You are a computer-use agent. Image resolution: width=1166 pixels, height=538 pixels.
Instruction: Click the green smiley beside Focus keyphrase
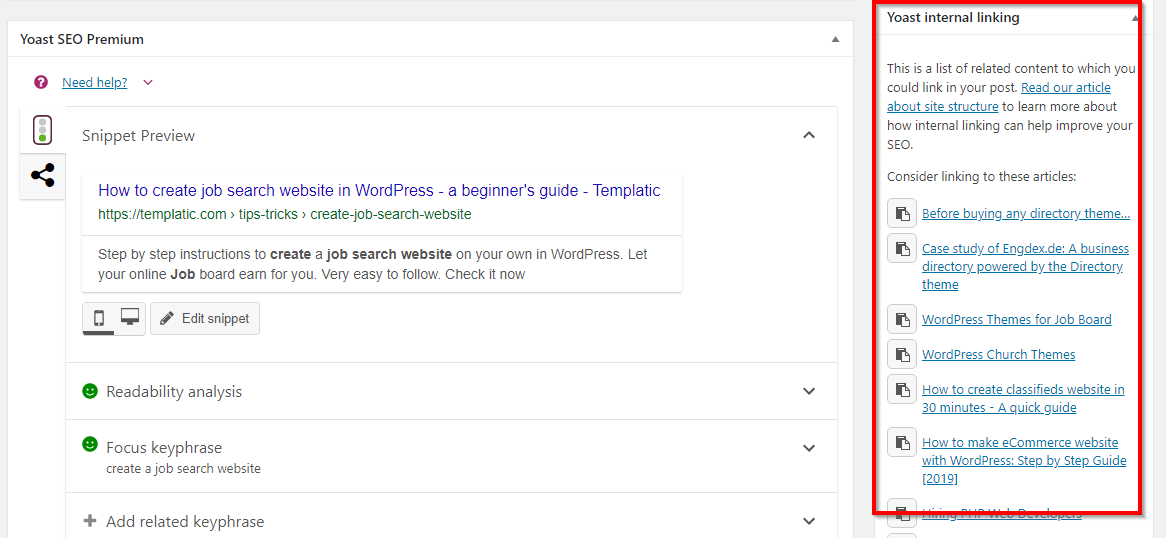(x=90, y=444)
